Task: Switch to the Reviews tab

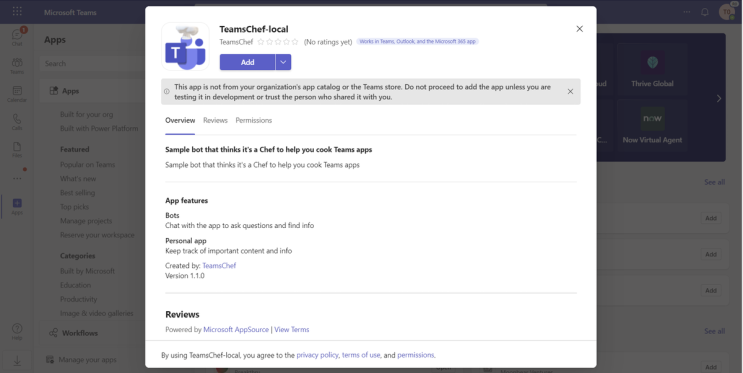Action: coord(215,120)
